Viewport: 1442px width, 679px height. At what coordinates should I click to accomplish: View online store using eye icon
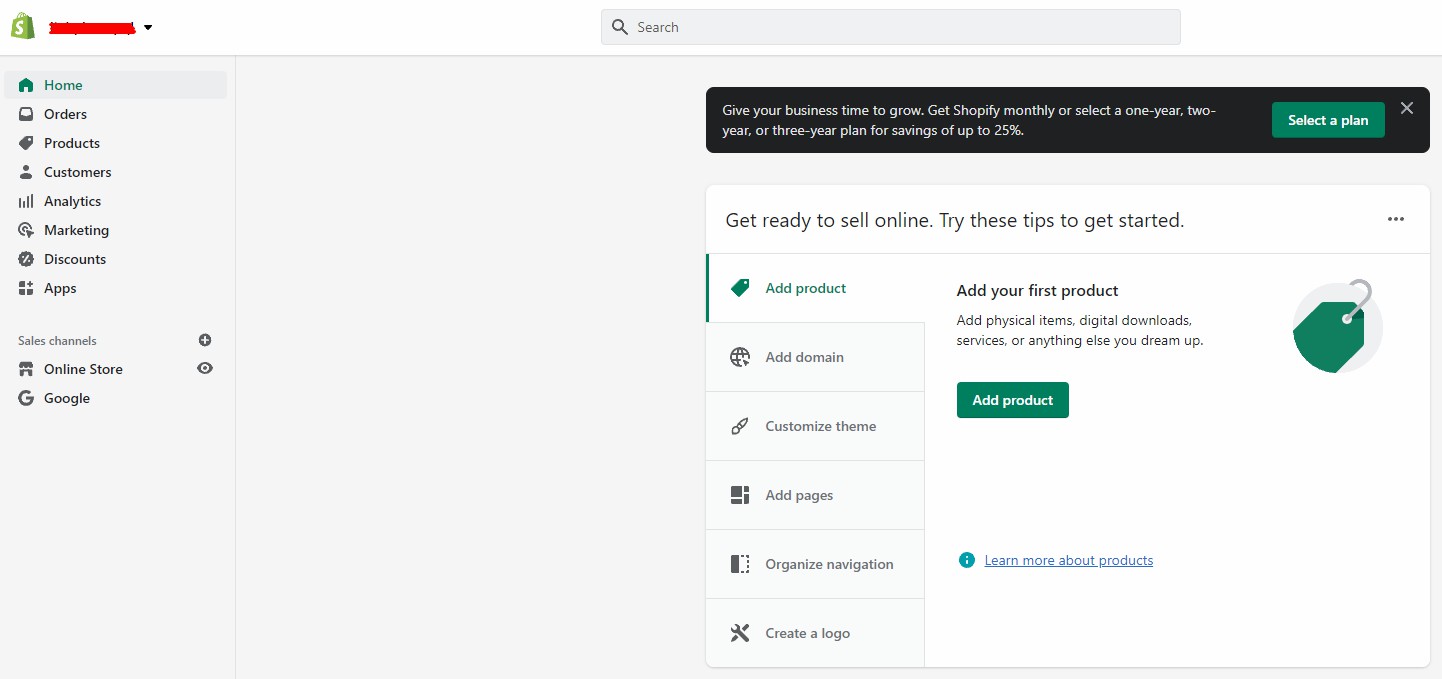205,368
